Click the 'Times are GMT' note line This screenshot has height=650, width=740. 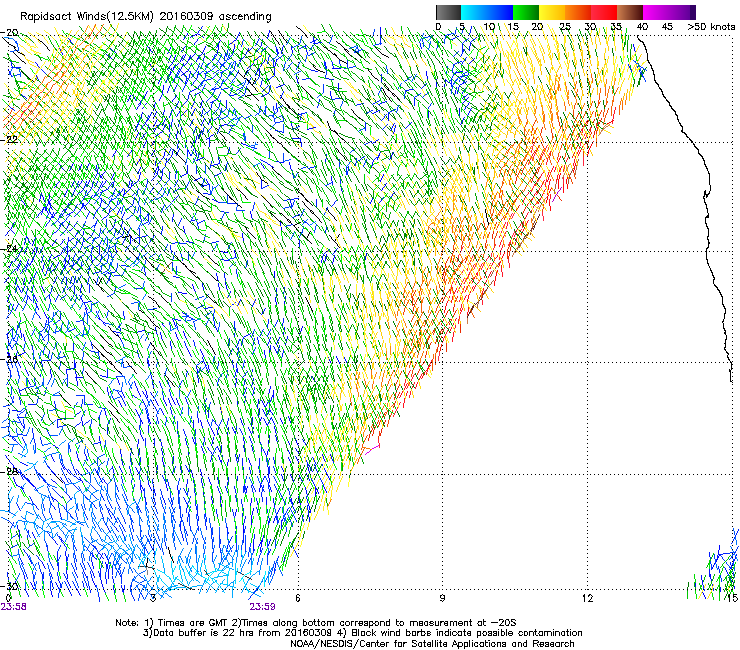(x=316, y=623)
